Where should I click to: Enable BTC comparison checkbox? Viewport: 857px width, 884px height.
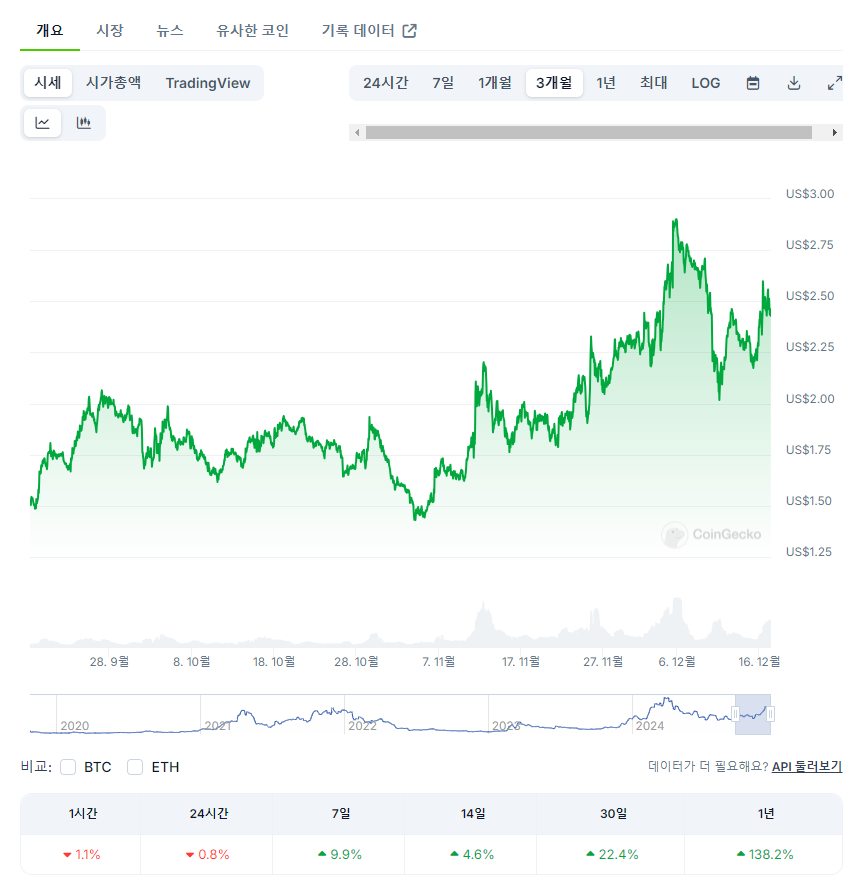click(68, 767)
